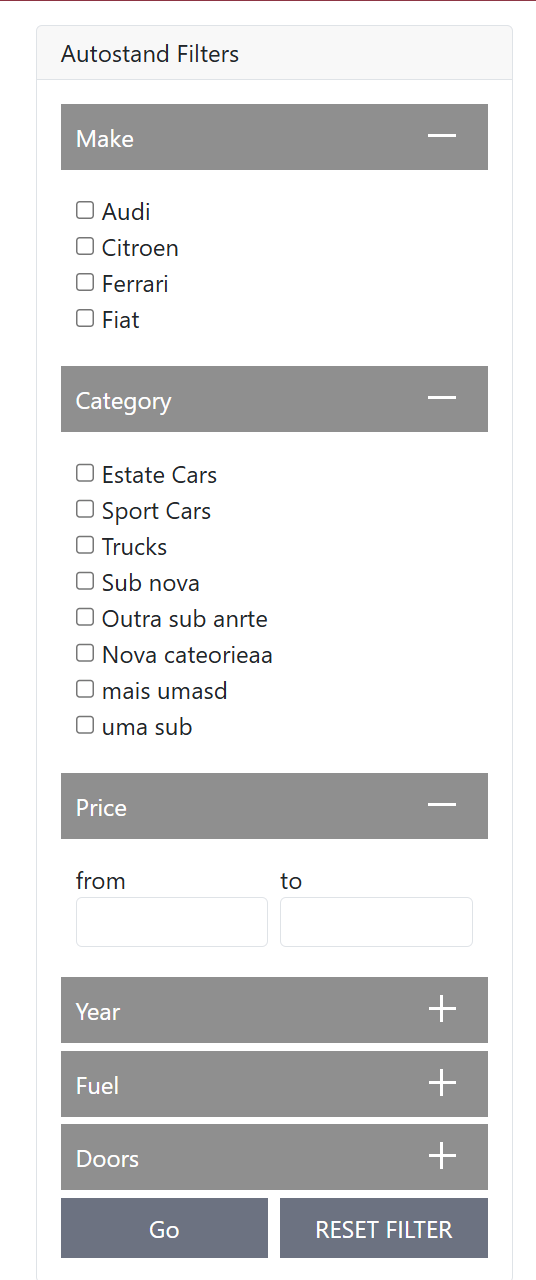
Task: Expand Doors filter with plus icon
Action: point(442,1156)
